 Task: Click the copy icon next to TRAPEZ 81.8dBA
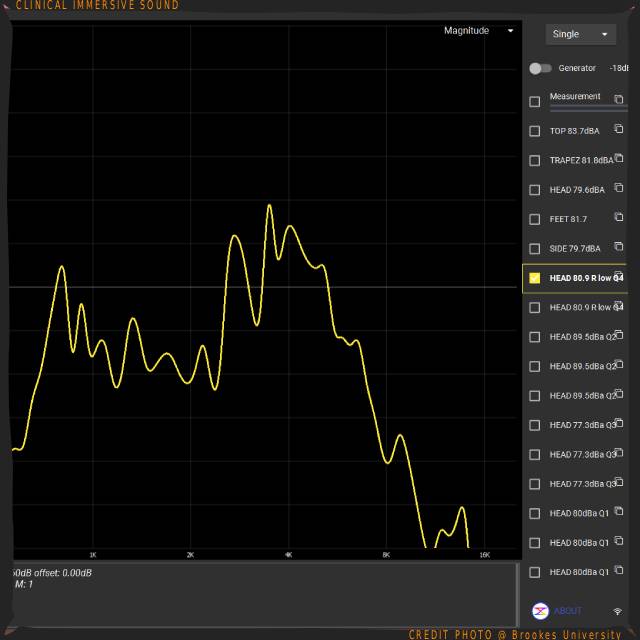(x=619, y=158)
